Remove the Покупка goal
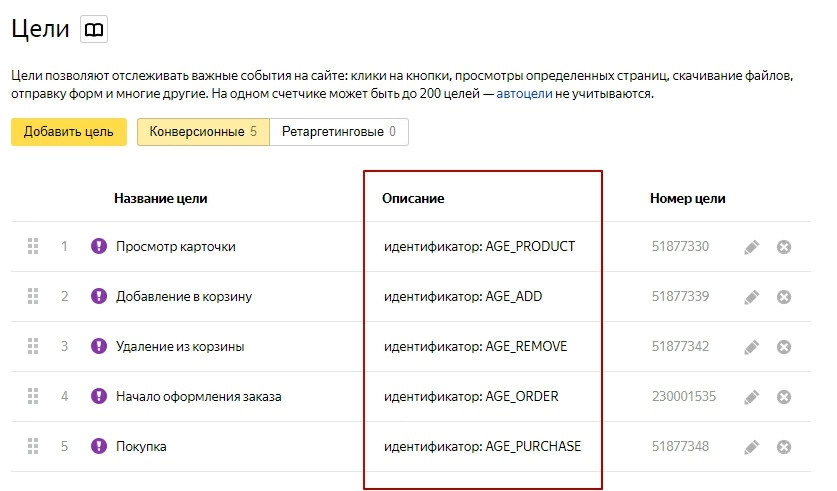This screenshot has height=491, width=837. pyautogui.click(x=784, y=447)
